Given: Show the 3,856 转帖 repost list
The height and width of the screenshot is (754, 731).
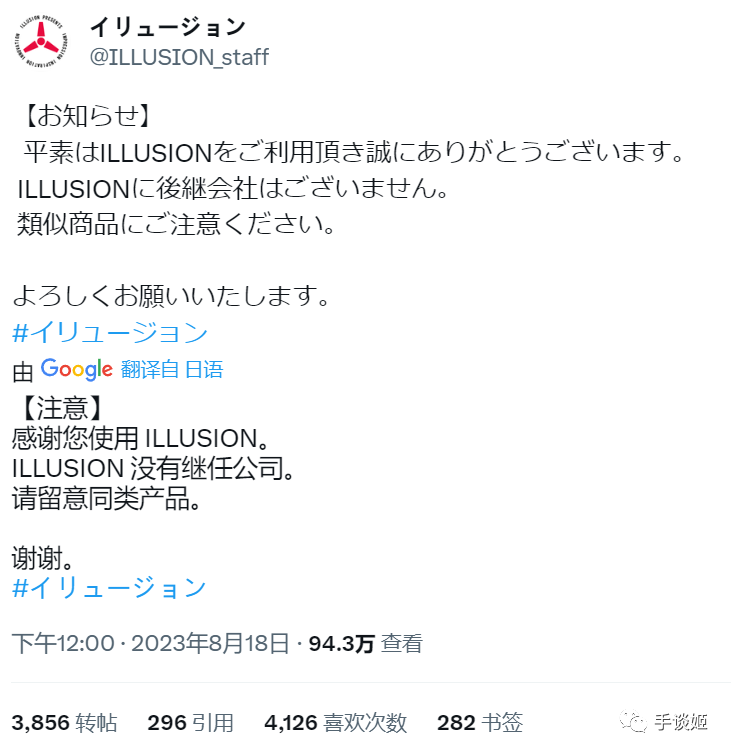Looking at the screenshot, I should pos(64,722).
